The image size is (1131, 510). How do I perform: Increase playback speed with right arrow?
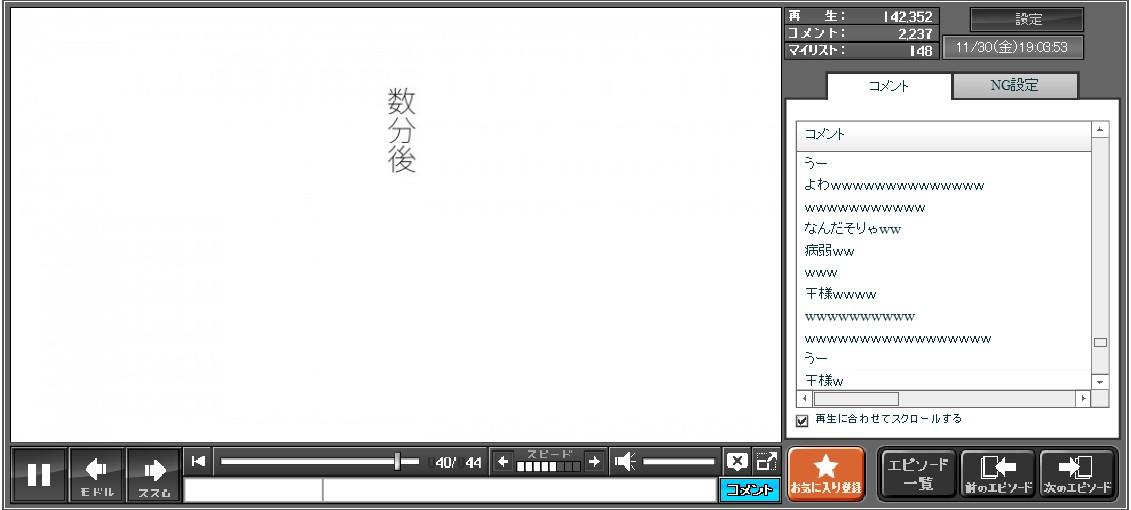pos(594,461)
